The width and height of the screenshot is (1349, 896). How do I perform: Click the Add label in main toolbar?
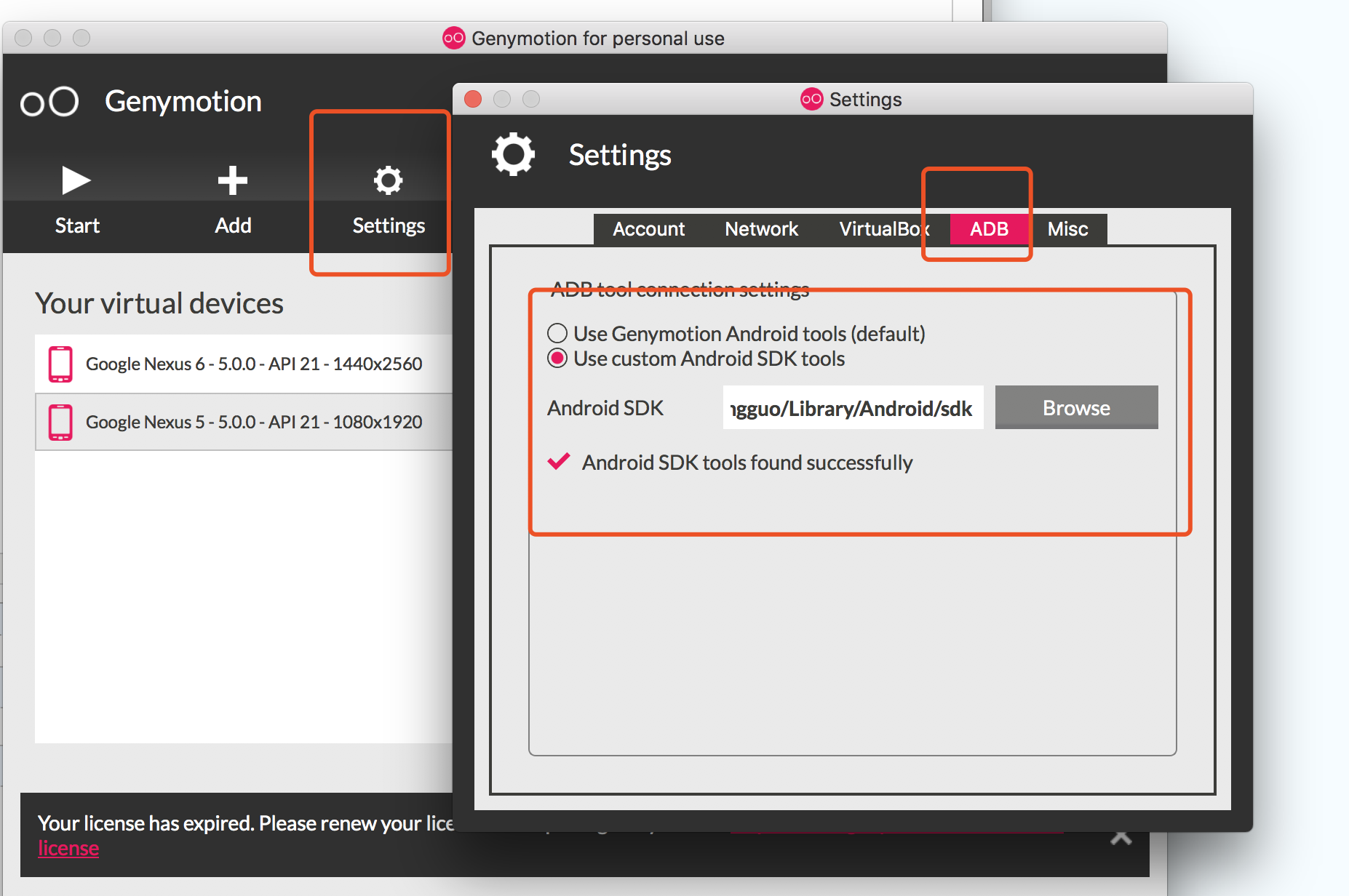pyautogui.click(x=233, y=225)
